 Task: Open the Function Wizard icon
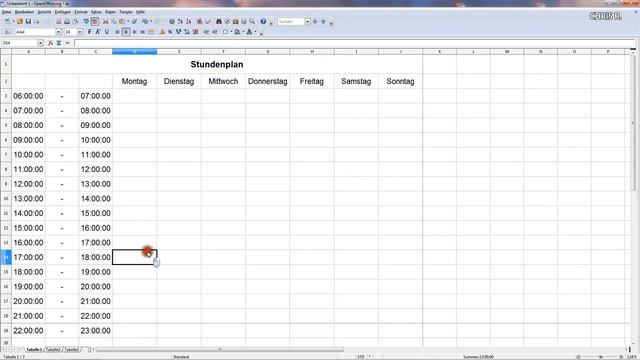51,43
